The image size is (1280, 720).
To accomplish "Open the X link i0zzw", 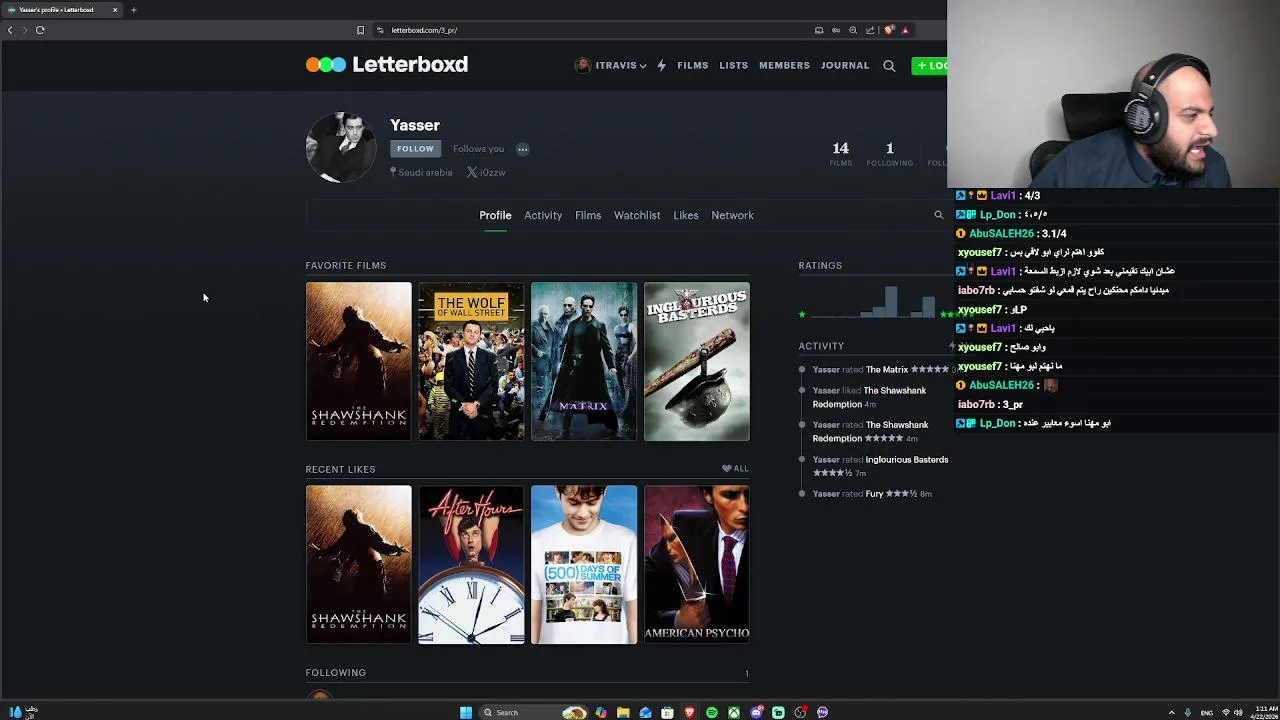I will pyautogui.click(x=486, y=172).
